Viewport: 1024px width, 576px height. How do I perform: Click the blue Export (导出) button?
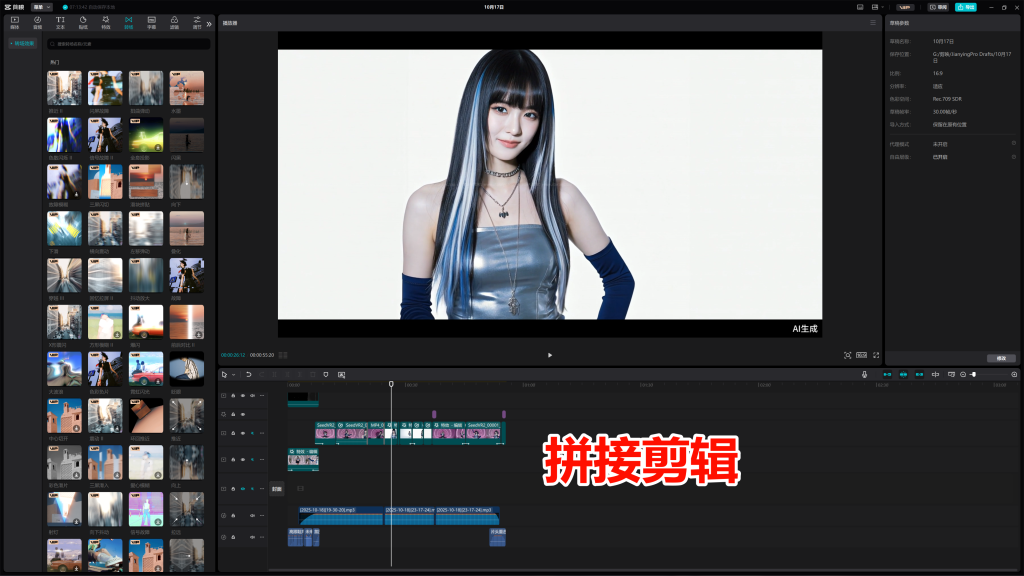tap(965, 7)
